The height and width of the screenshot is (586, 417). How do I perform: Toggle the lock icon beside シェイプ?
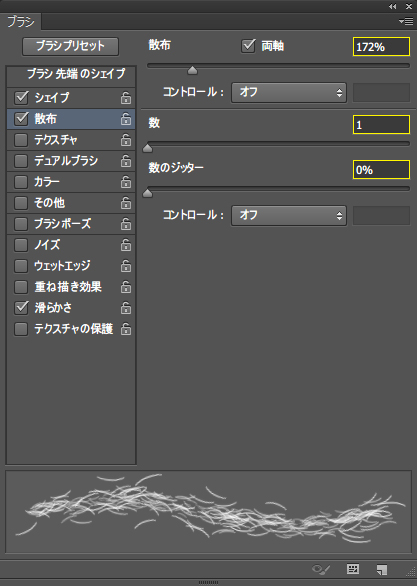[126, 98]
